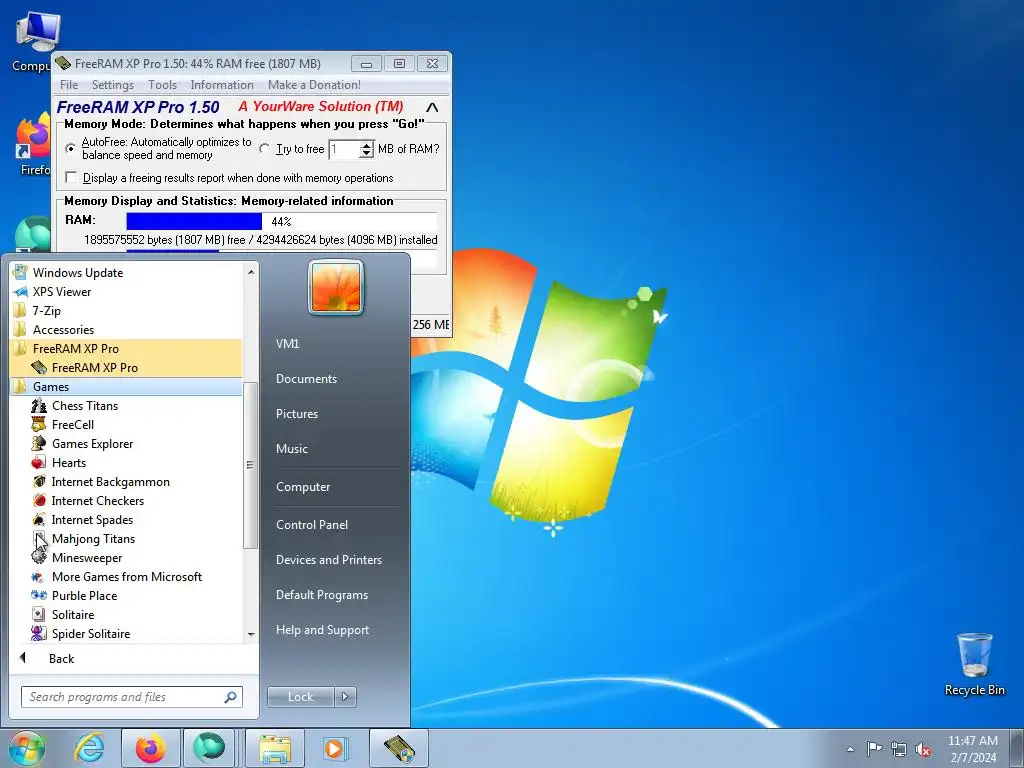Open Windows Explorer folder on taskbar

(275, 748)
